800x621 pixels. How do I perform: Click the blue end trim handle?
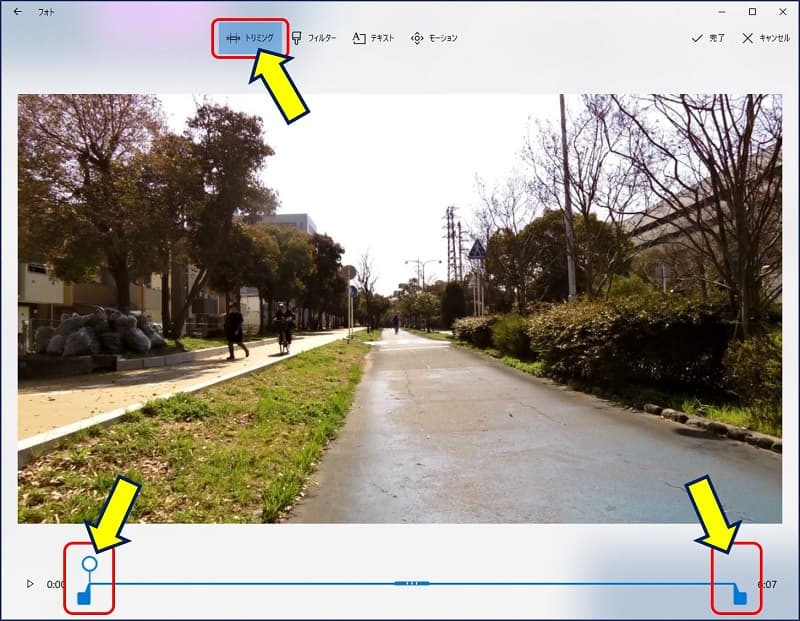[x=739, y=596]
